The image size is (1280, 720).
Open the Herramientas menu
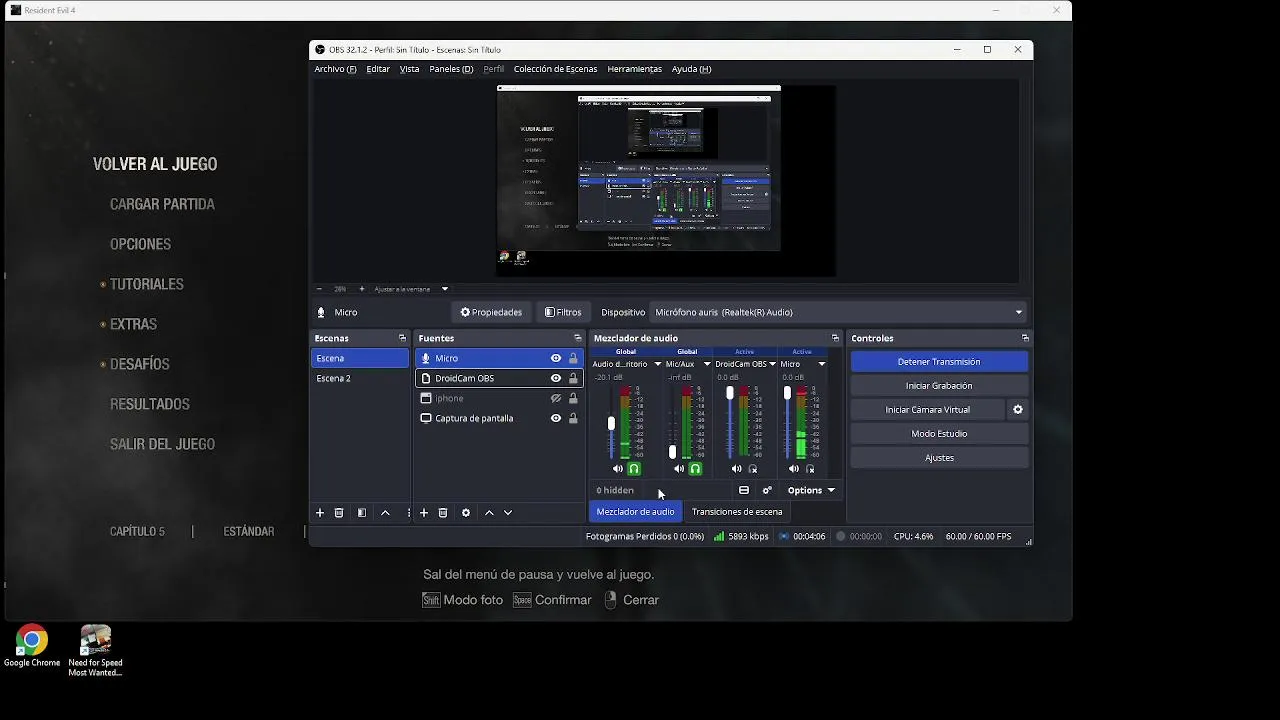point(634,69)
